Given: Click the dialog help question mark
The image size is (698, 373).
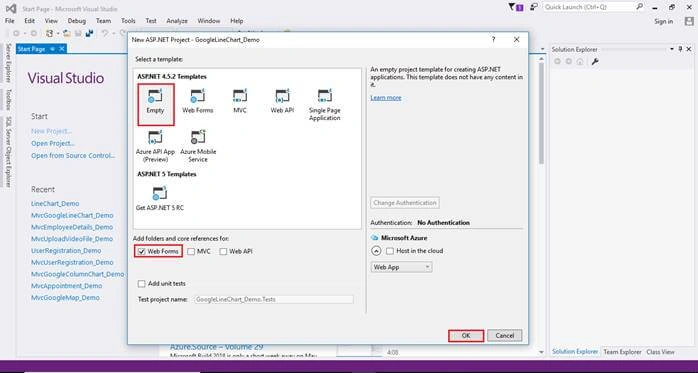Looking at the screenshot, I should (493, 40).
